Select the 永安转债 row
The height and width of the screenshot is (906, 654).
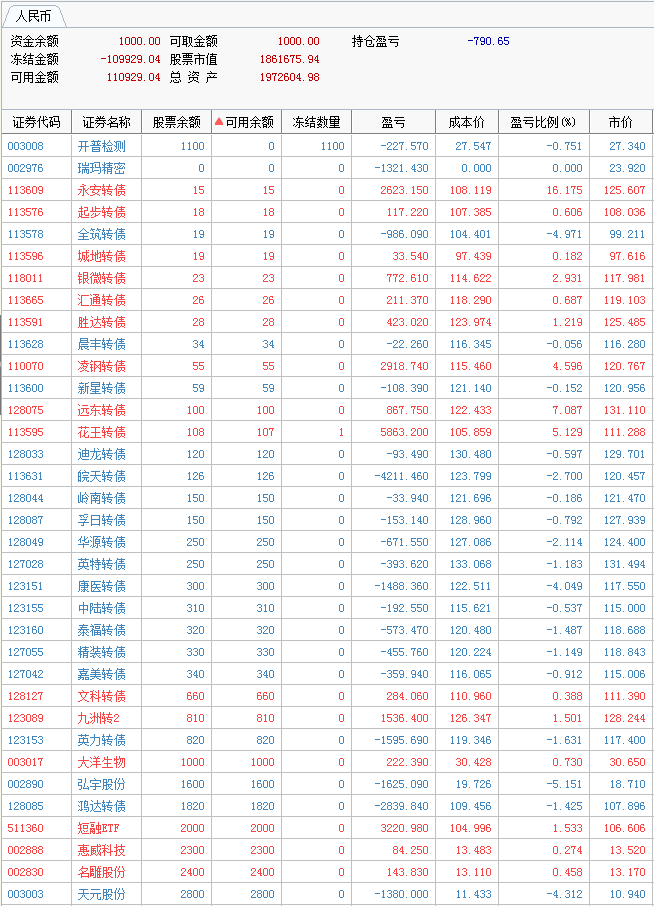[x=327, y=190]
